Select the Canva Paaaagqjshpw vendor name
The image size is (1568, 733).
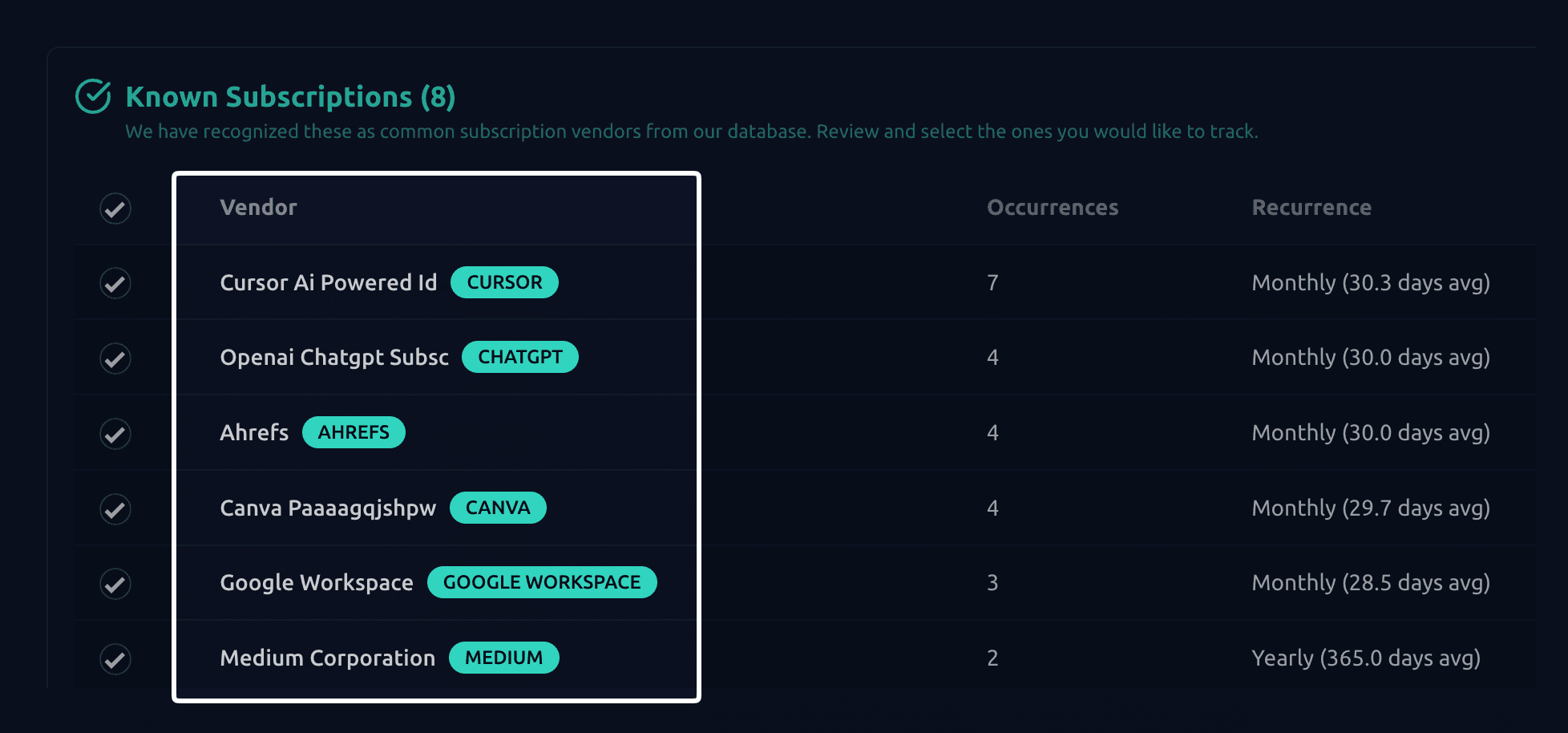328,508
